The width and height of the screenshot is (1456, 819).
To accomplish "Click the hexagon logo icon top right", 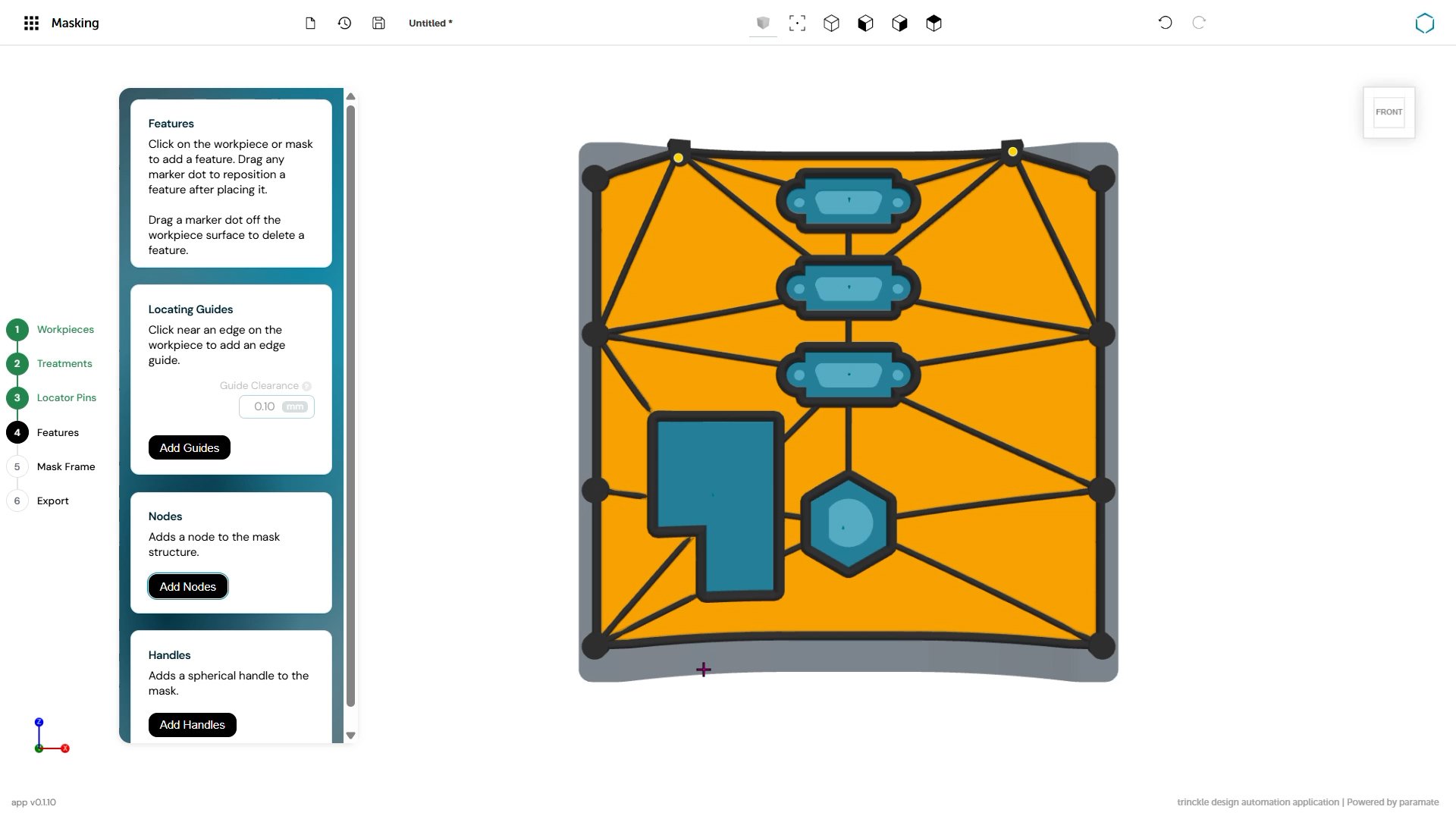I will point(1425,24).
